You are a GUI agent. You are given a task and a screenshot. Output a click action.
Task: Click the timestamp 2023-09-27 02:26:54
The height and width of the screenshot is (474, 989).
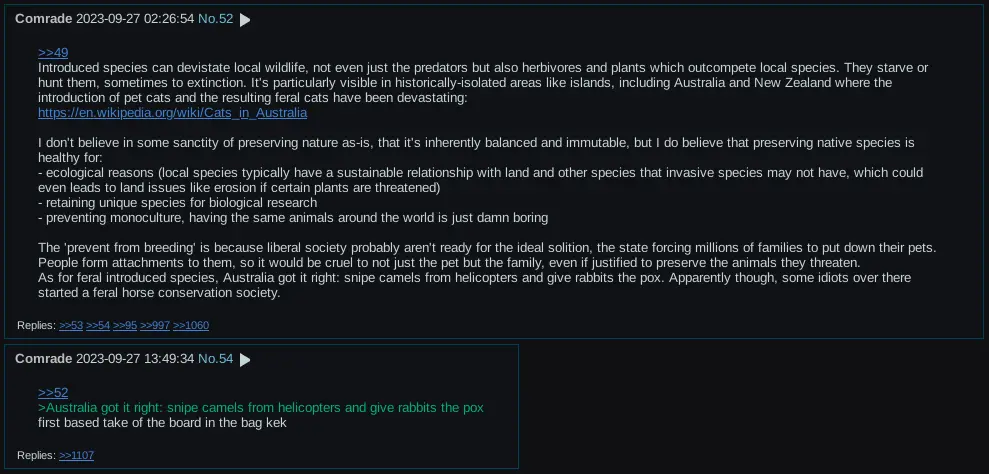pyautogui.click(x=135, y=19)
